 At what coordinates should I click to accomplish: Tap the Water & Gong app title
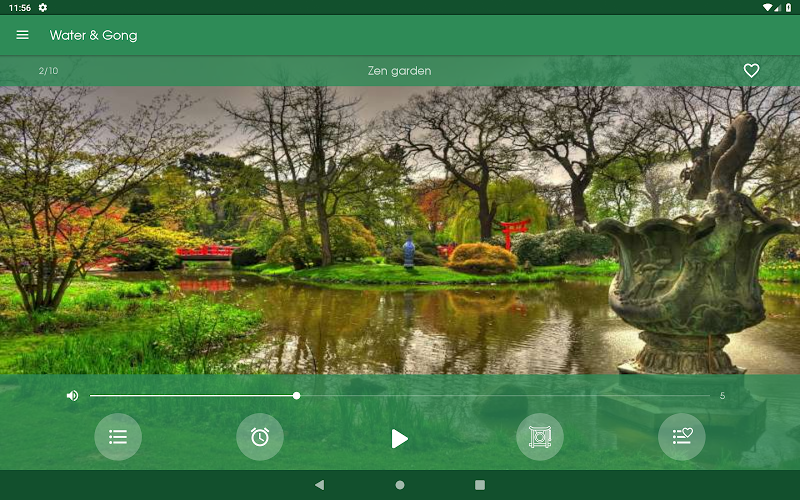coord(94,35)
